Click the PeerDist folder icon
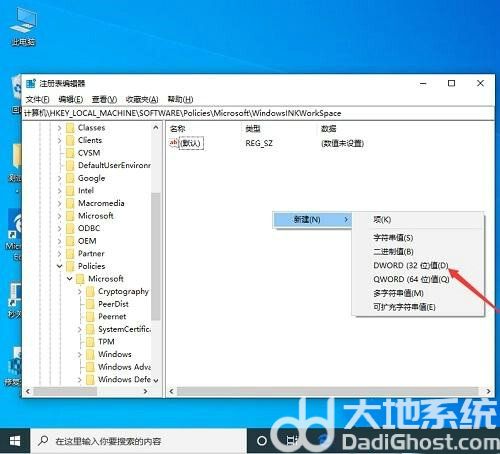 click(x=90, y=304)
